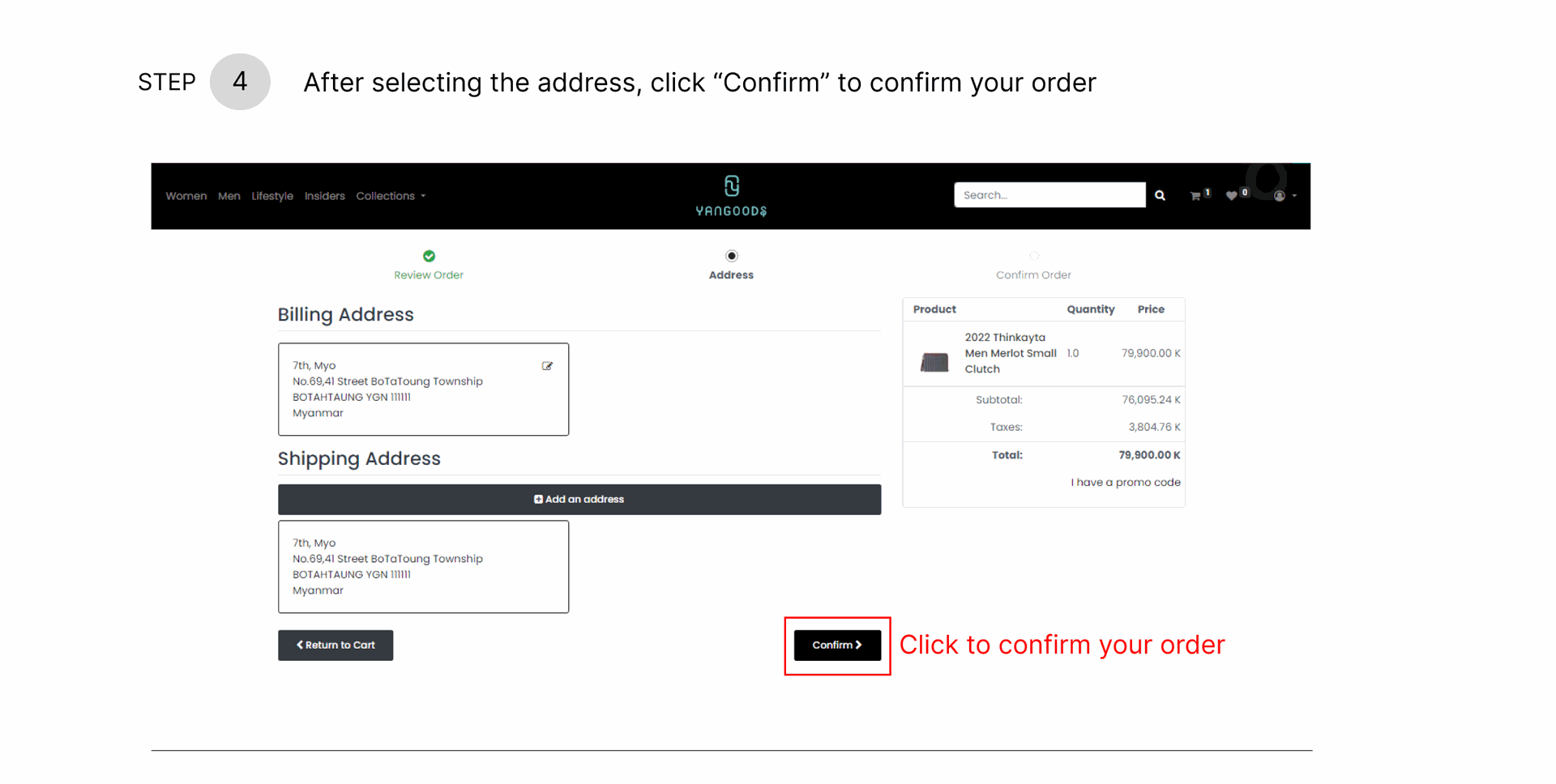The image size is (1556, 784).
Task: Open the 'I have a promo code' link
Action: click(1125, 482)
